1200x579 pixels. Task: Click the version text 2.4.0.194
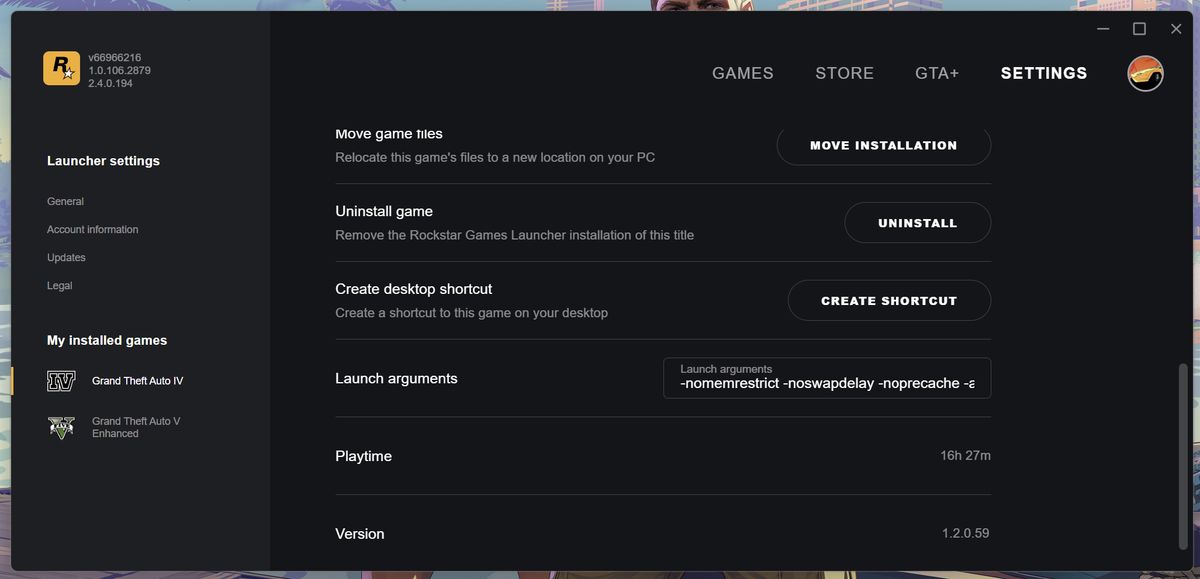110,83
